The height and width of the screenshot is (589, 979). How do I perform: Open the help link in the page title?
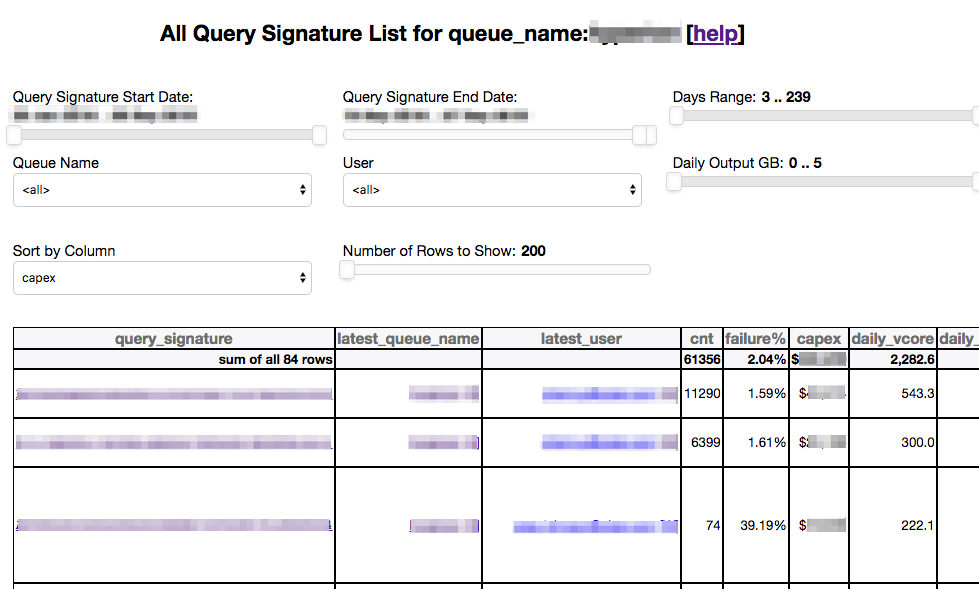point(715,34)
